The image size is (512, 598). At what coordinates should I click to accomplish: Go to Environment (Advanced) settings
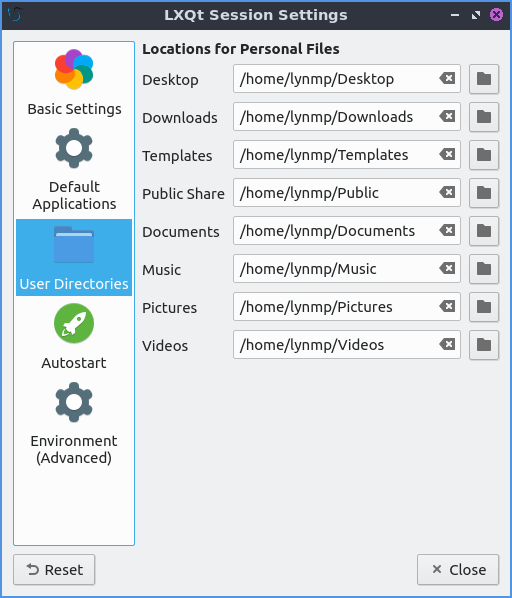pos(74,423)
